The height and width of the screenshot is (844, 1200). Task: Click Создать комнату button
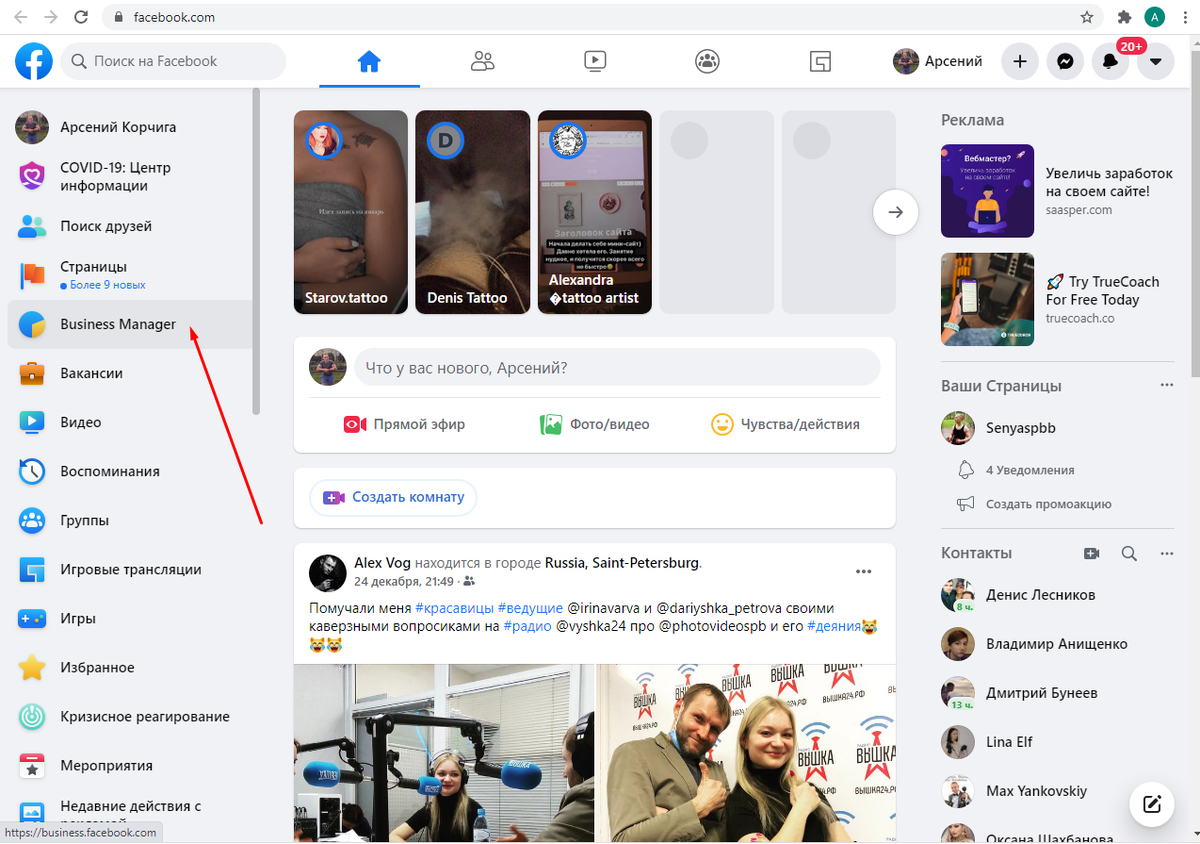point(394,497)
